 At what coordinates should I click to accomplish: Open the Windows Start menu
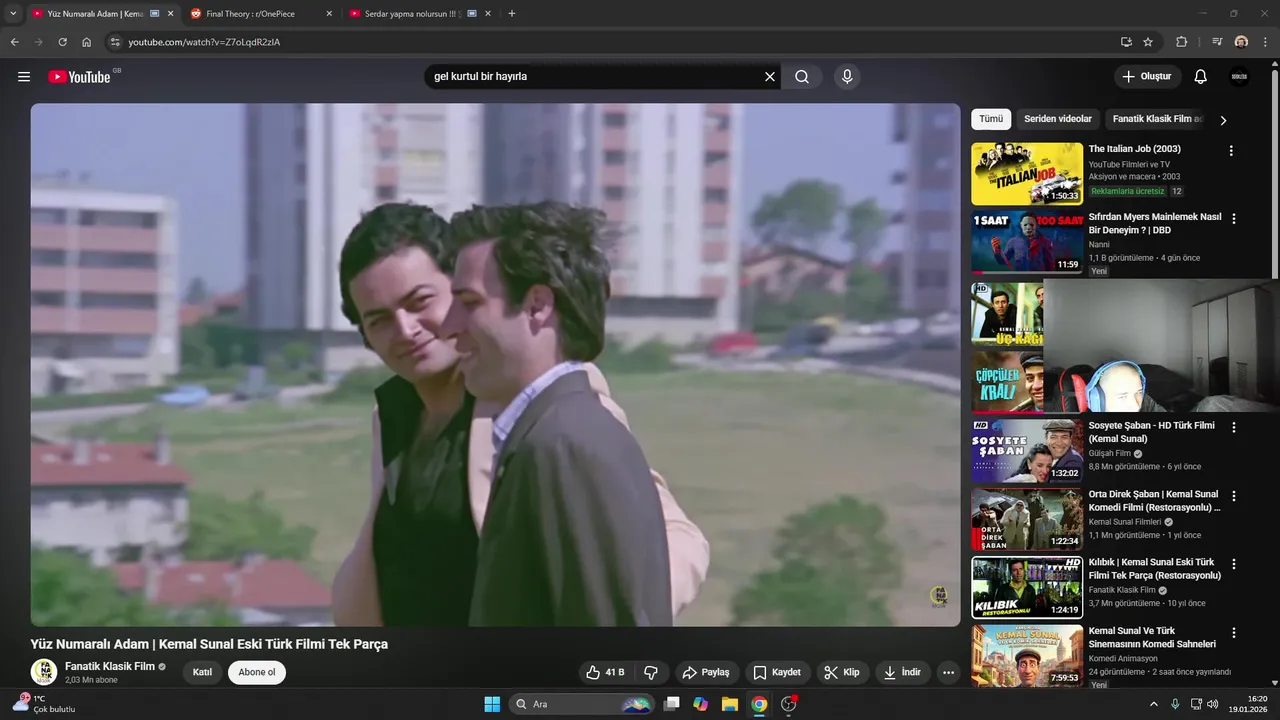point(492,704)
